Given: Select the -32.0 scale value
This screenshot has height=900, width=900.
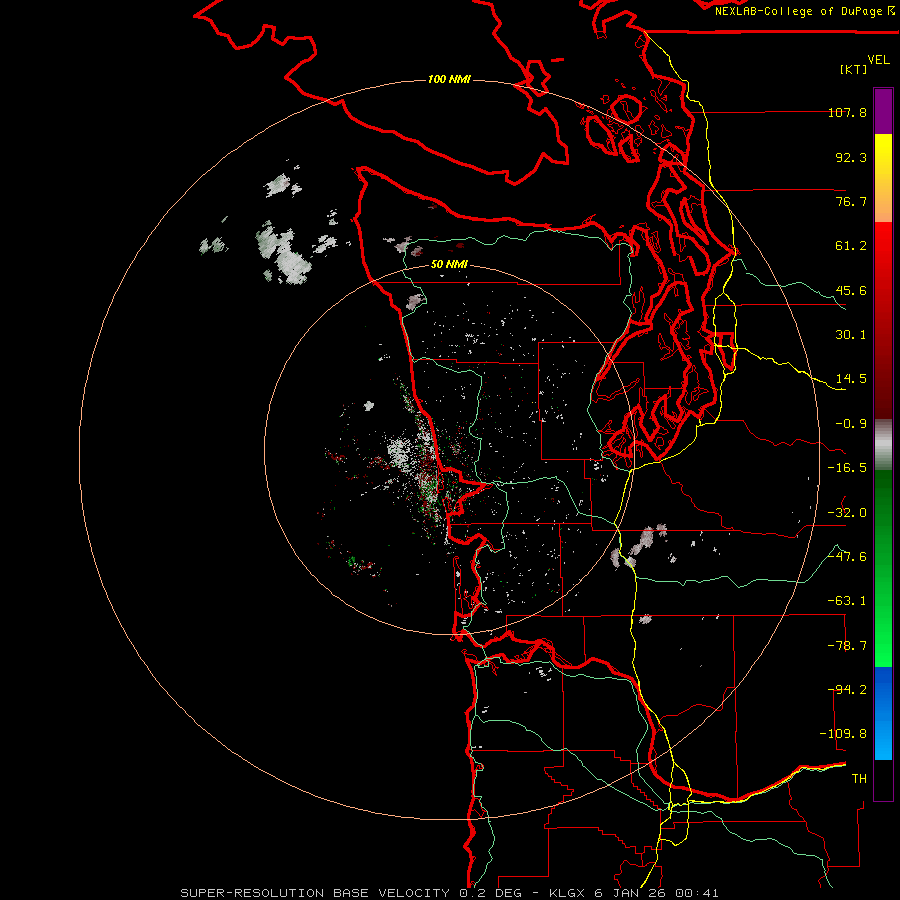Looking at the screenshot, I should click(x=847, y=513).
